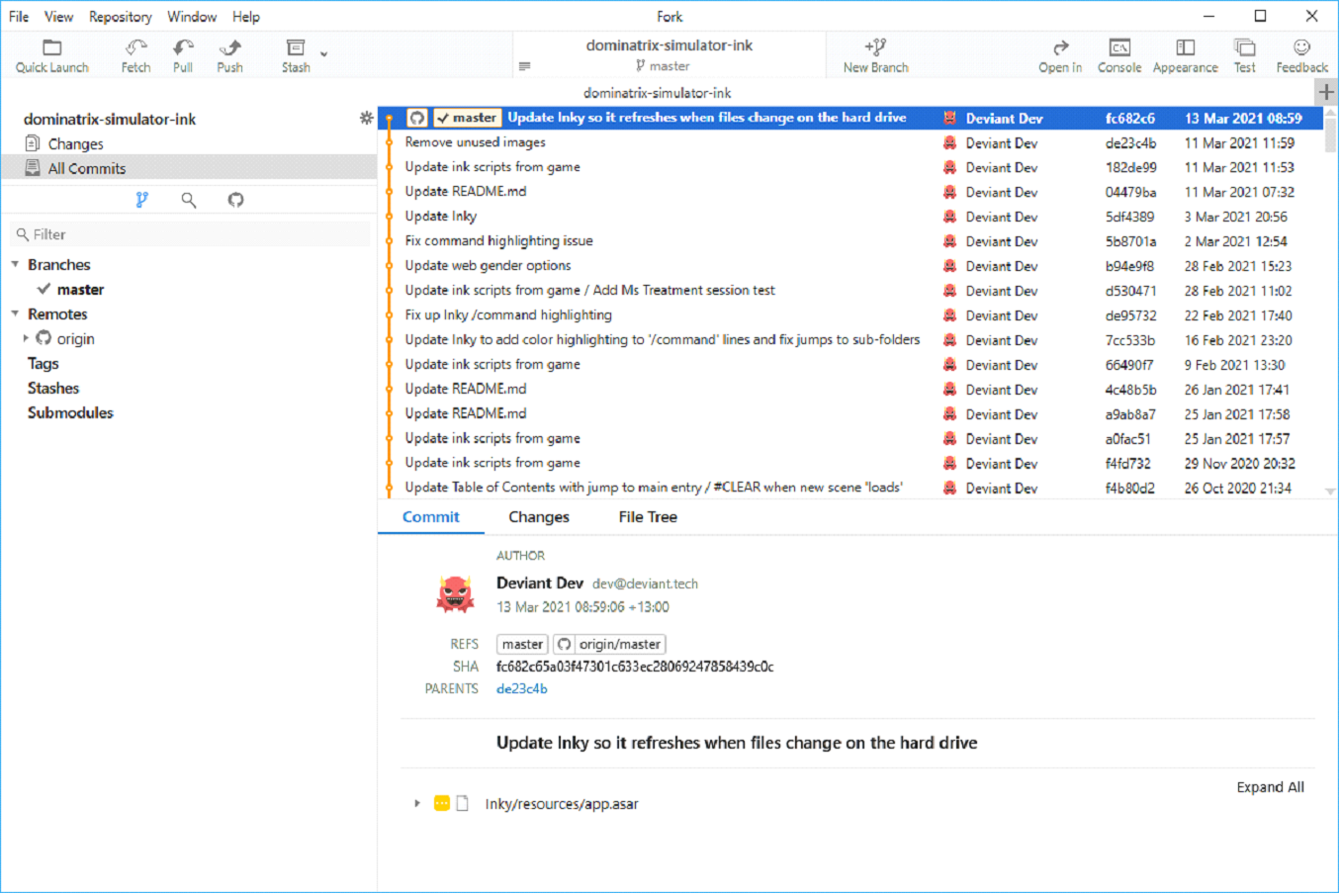Click GitHub icon in sidebar toolbar
The height and width of the screenshot is (896, 1342).
[x=235, y=200]
